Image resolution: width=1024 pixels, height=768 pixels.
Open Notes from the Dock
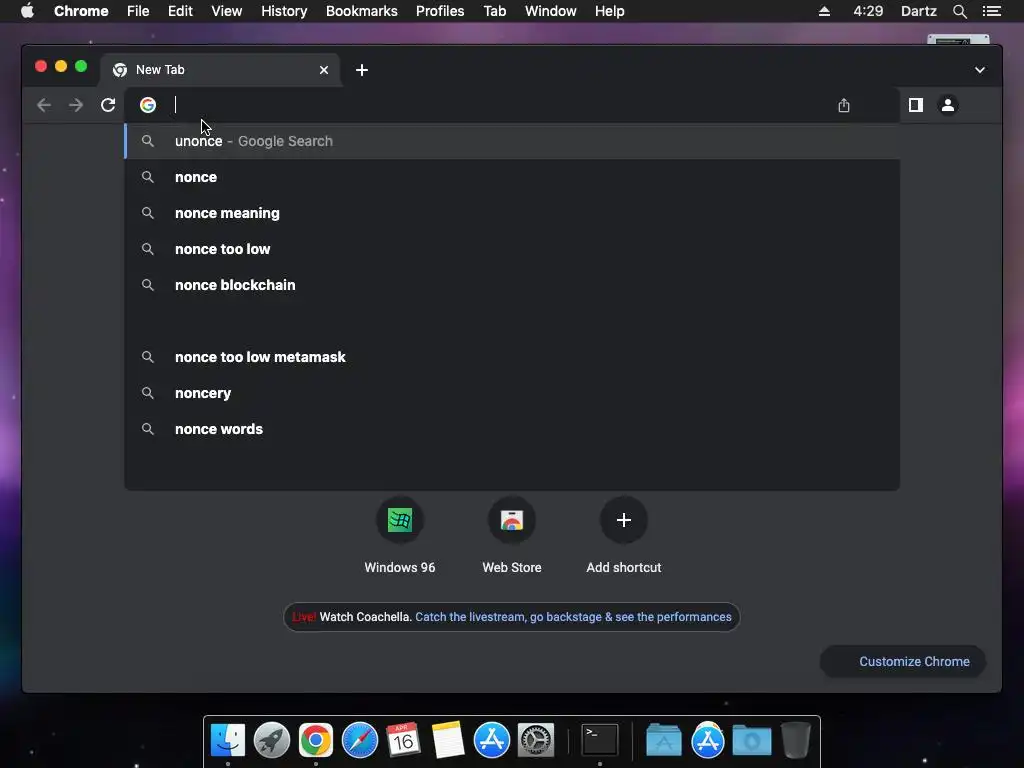click(447, 740)
